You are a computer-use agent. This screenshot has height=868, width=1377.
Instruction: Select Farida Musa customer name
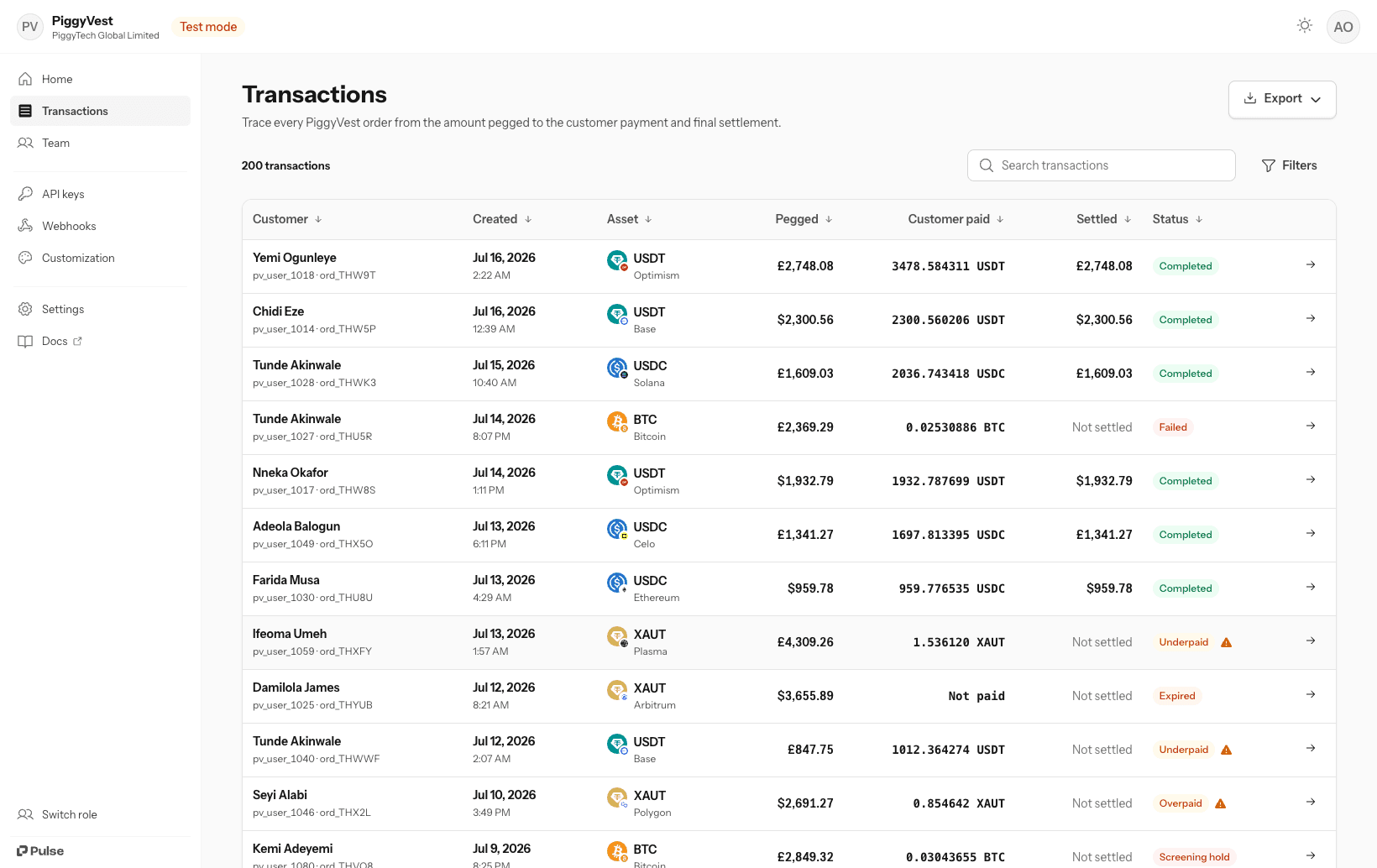(x=285, y=580)
